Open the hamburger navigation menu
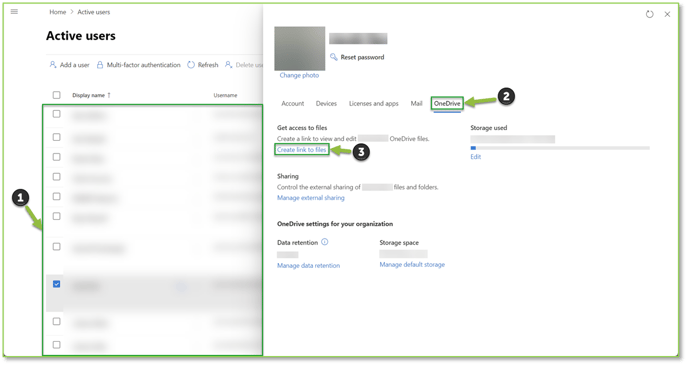 point(14,11)
